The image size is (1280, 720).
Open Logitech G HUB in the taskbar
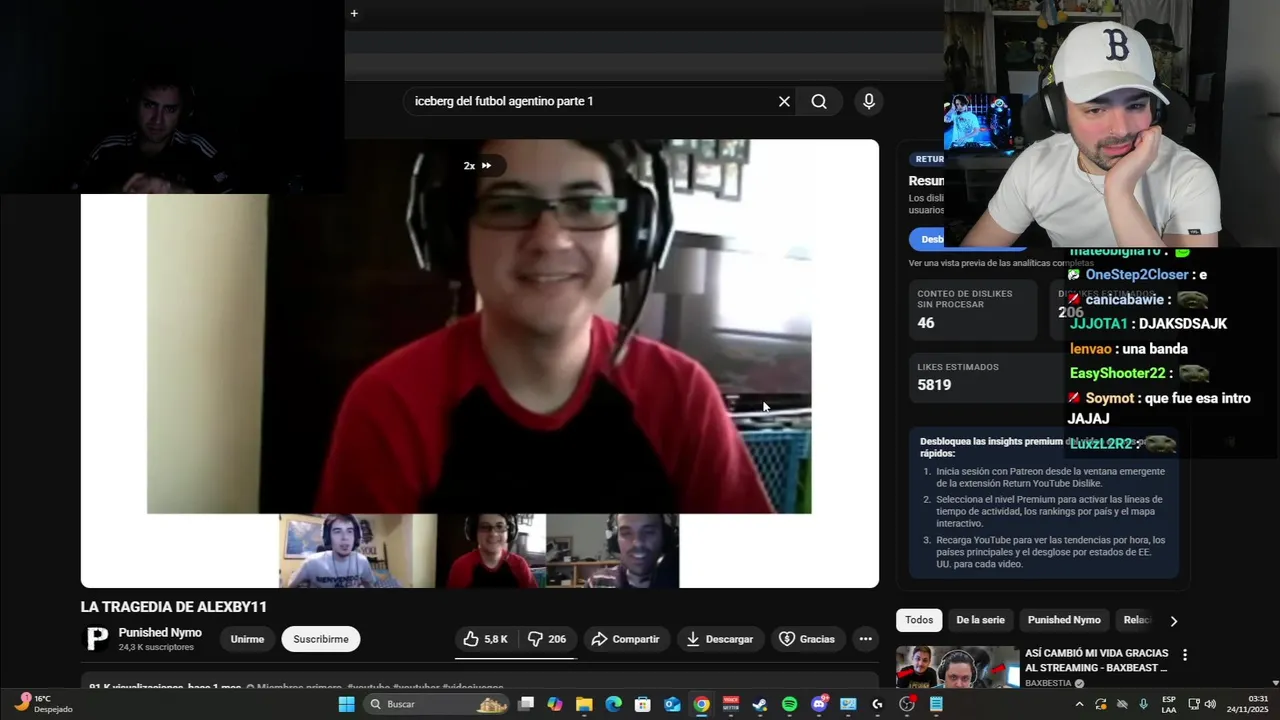click(877, 704)
